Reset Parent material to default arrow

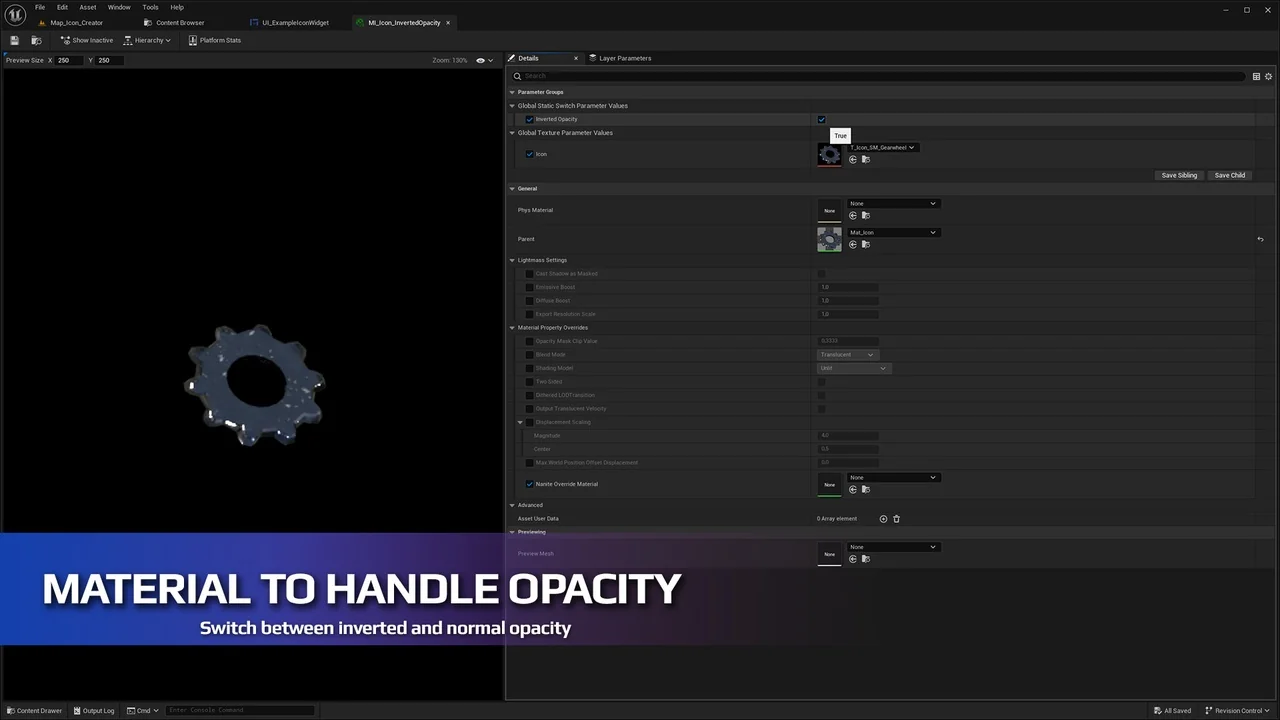(1260, 239)
